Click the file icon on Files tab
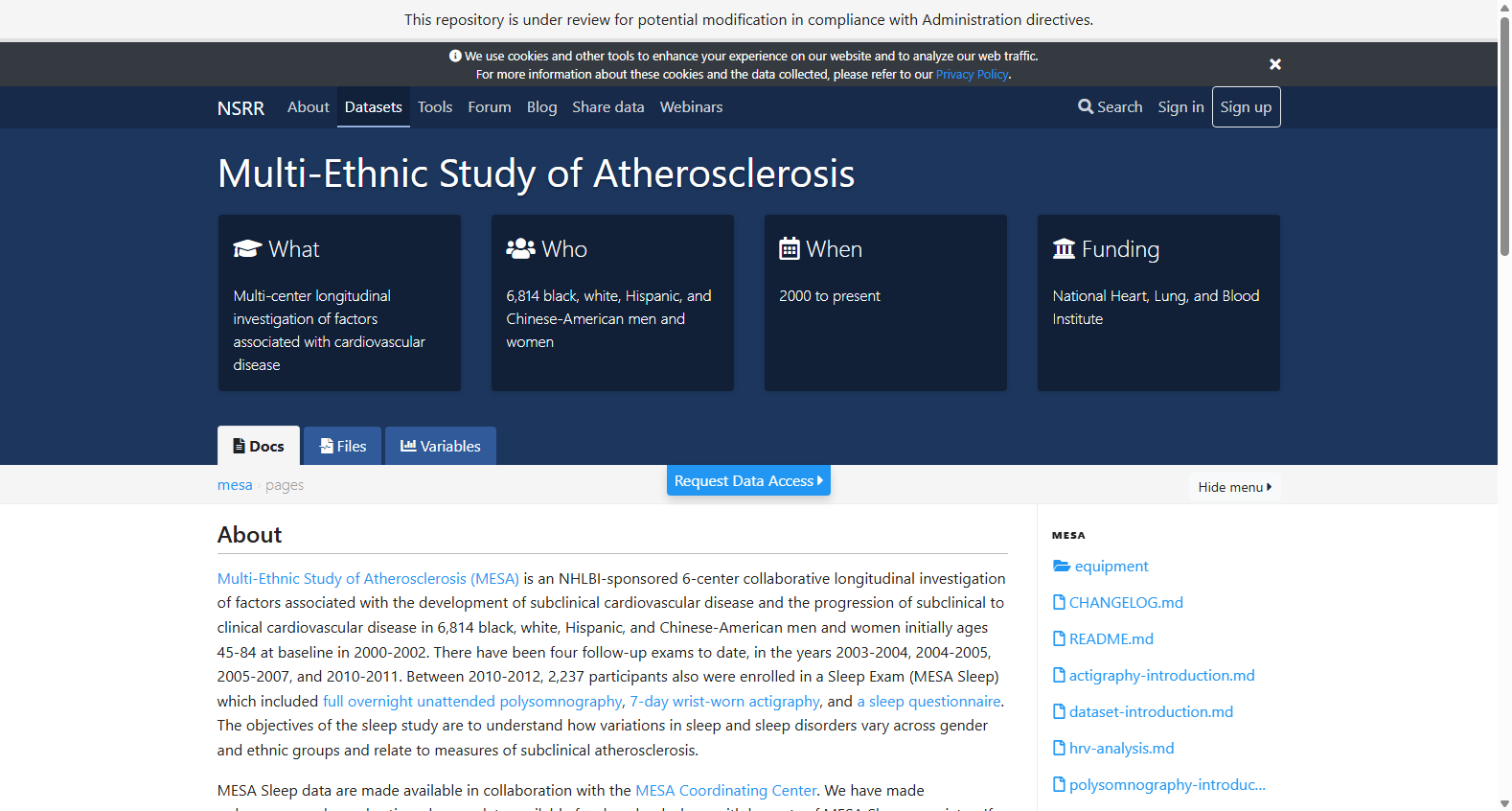This screenshot has width=1512, height=811. 326,446
